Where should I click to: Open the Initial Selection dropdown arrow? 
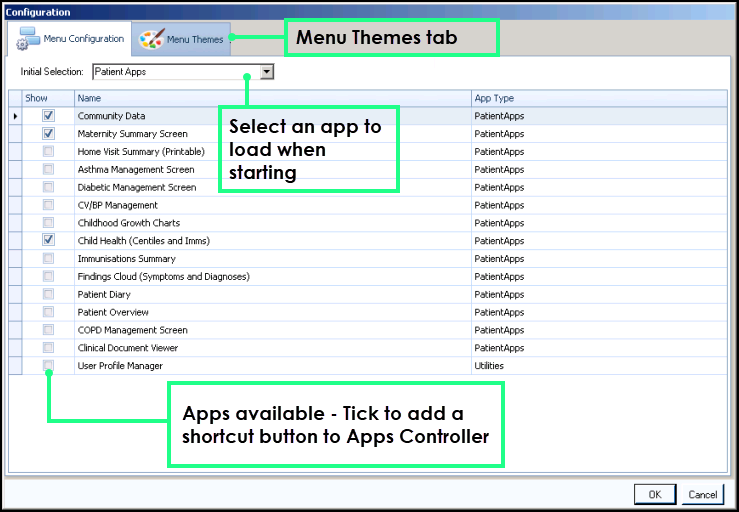point(266,72)
